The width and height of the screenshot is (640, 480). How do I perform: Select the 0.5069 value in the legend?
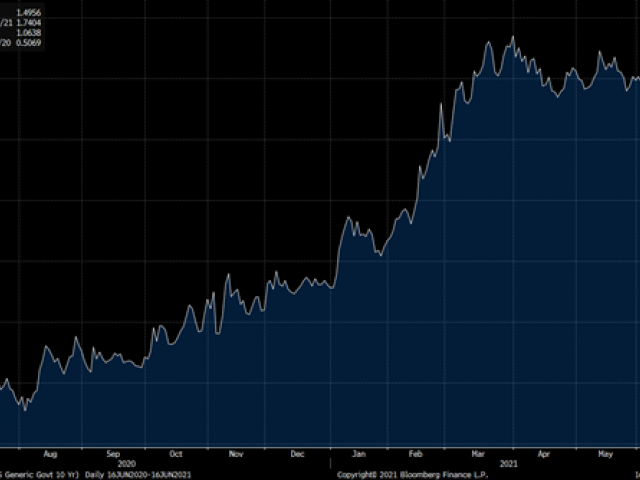29,41
